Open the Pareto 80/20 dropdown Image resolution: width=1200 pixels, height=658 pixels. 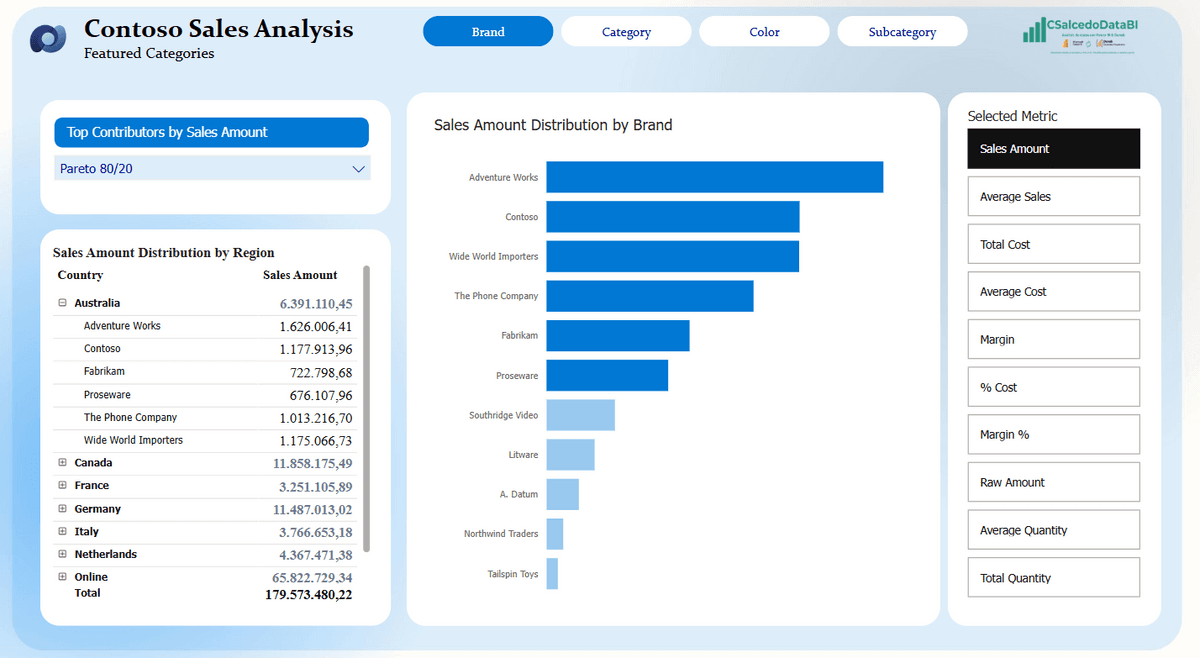tap(212, 169)
